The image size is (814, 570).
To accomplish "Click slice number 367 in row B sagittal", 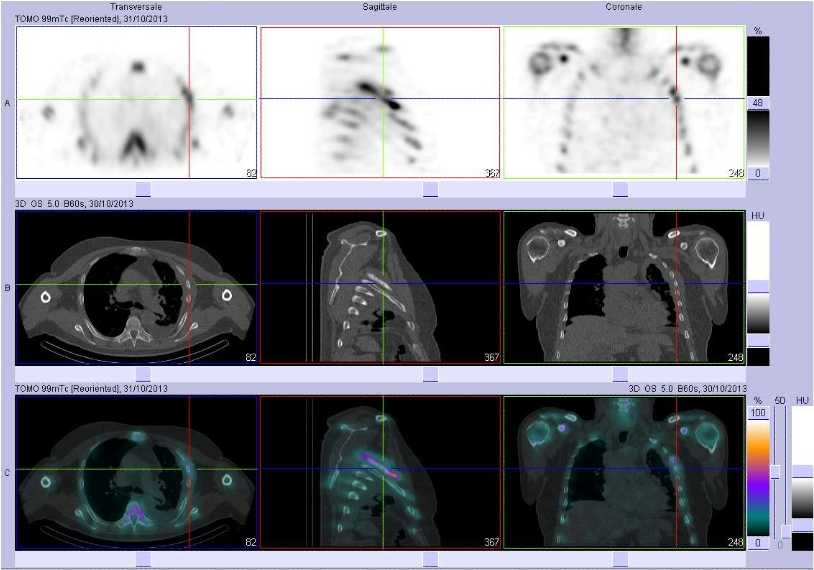I will [492, 357].
